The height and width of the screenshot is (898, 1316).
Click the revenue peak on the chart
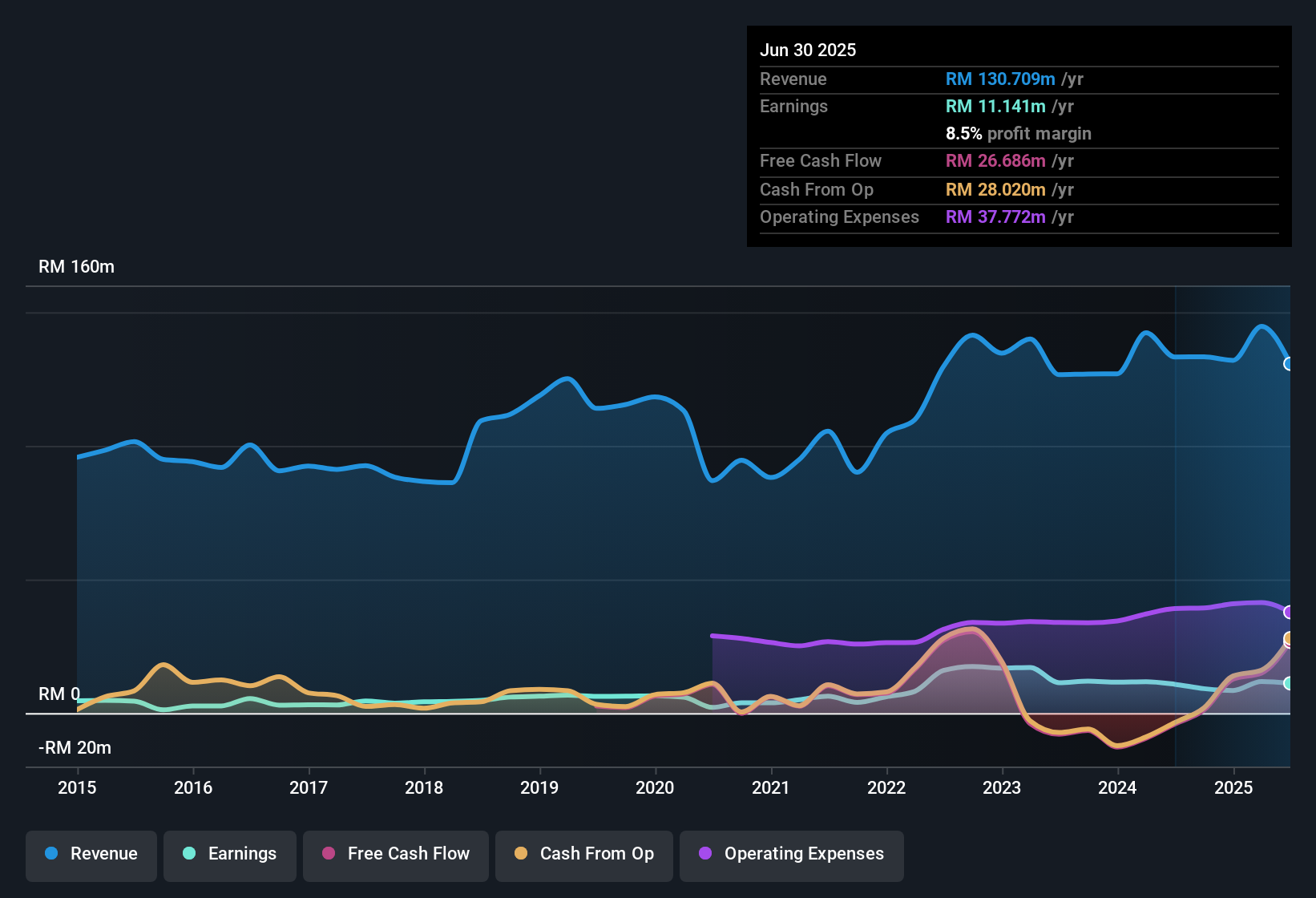pos(1262,326)
